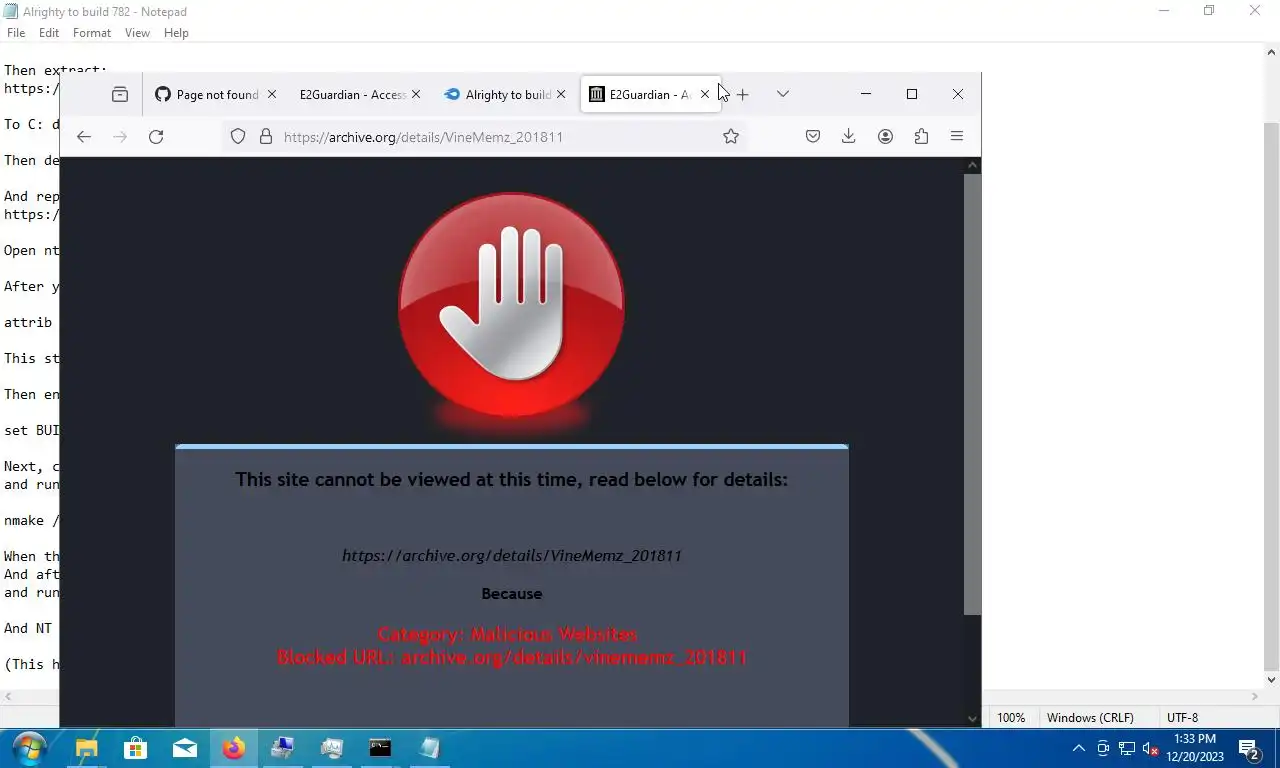Screen dimensions: 1280x768
Task: Open Command Prompt from the taskbar
Action: tap(380, 748)
